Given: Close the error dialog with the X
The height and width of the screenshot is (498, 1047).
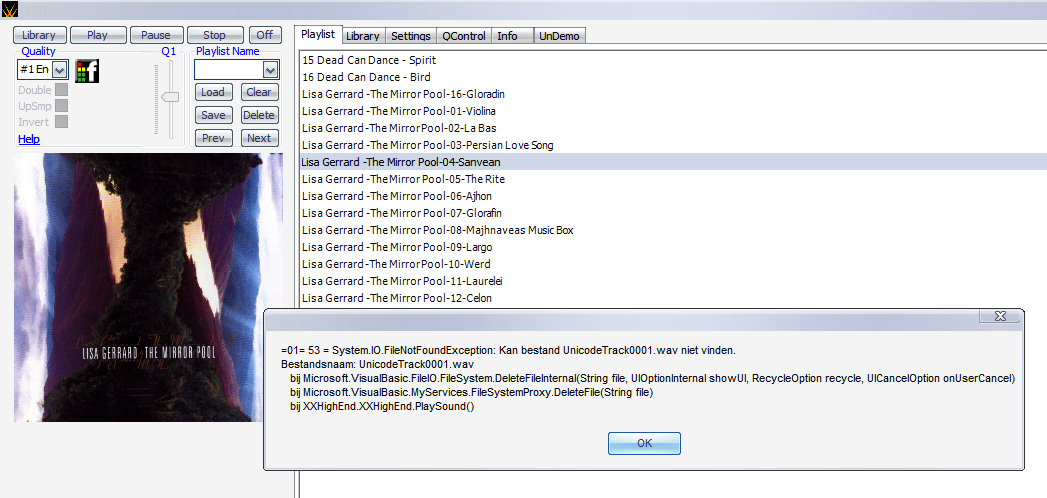Looking at the screenshot, I should tap(1000, 316).
